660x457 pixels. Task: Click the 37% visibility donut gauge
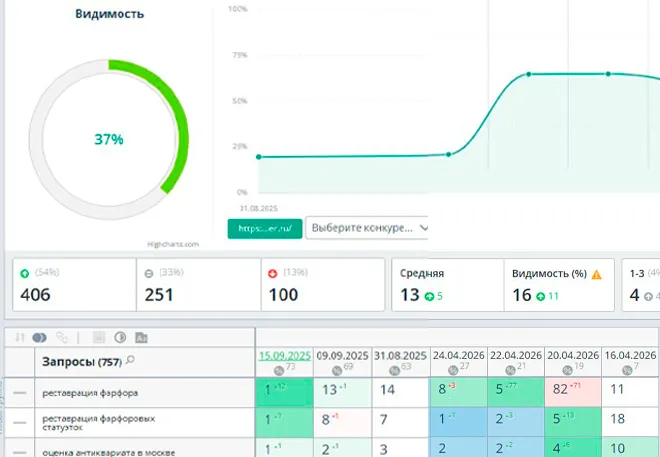[x=109, y=140]
